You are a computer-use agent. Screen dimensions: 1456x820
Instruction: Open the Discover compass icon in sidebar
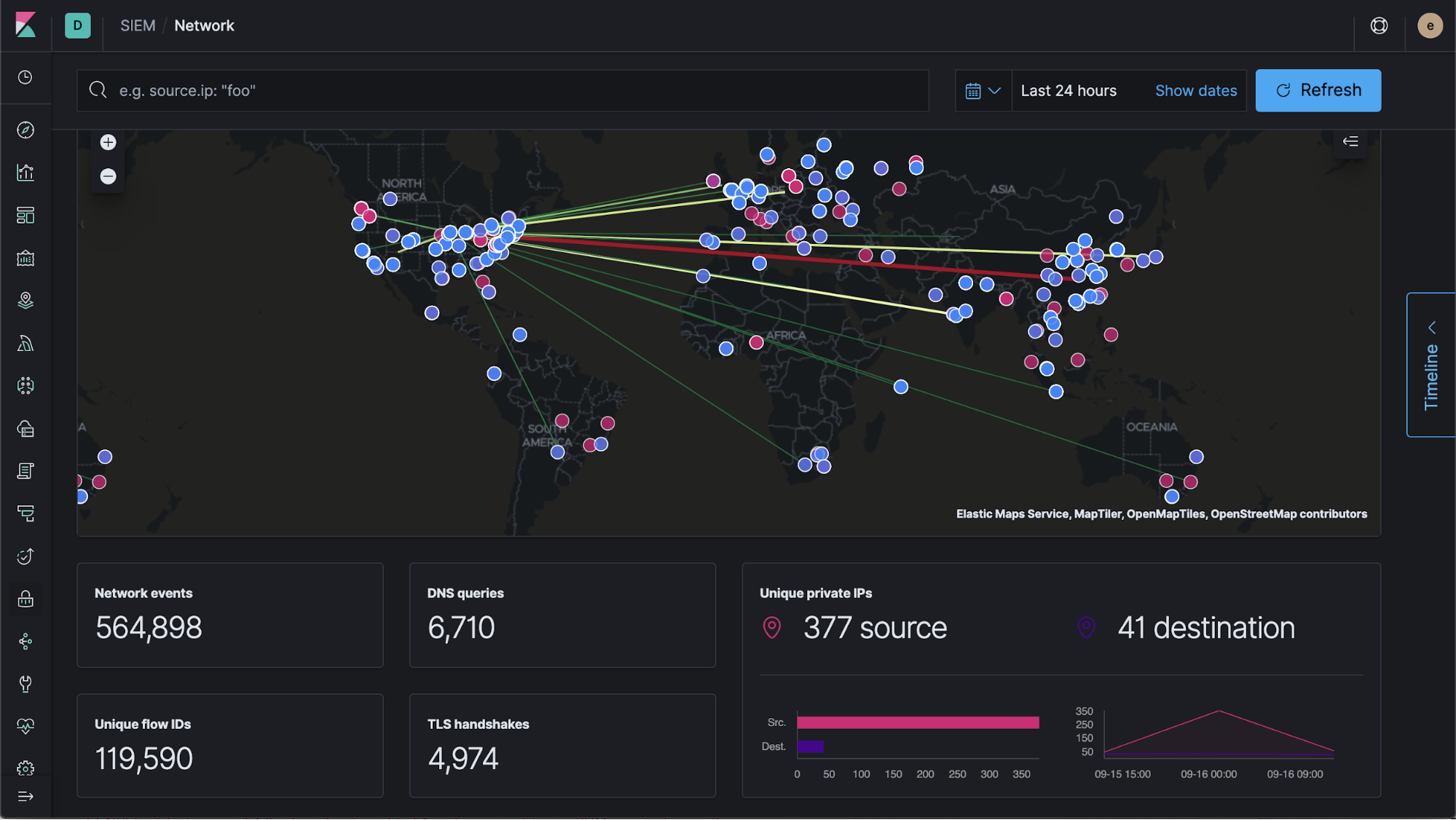pyautogui.click(x=25, y=130)
